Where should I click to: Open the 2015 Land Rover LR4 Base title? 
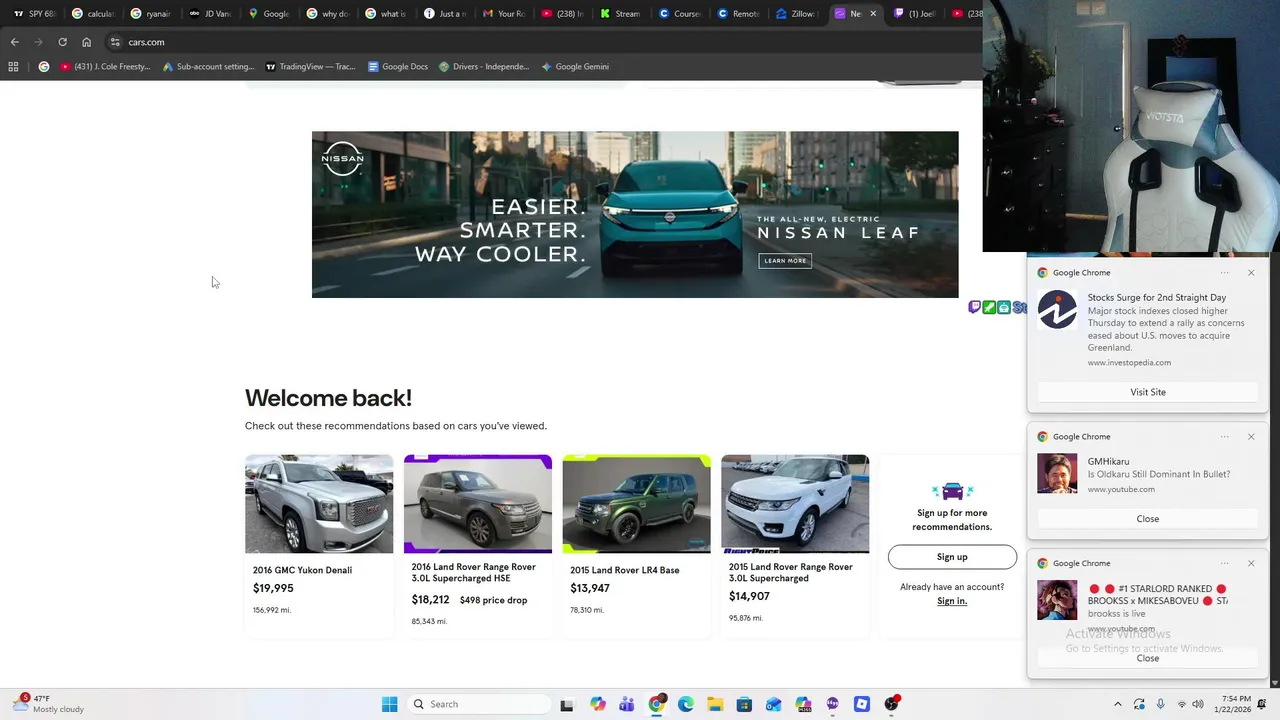click(x=625, y=570)
